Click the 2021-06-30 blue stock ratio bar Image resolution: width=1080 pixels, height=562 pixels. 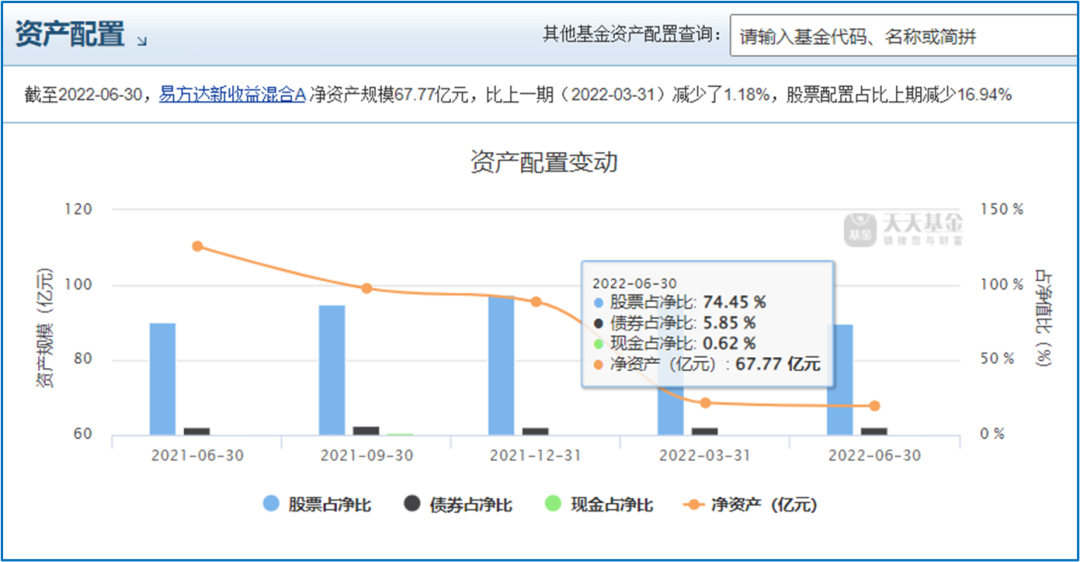163,379
